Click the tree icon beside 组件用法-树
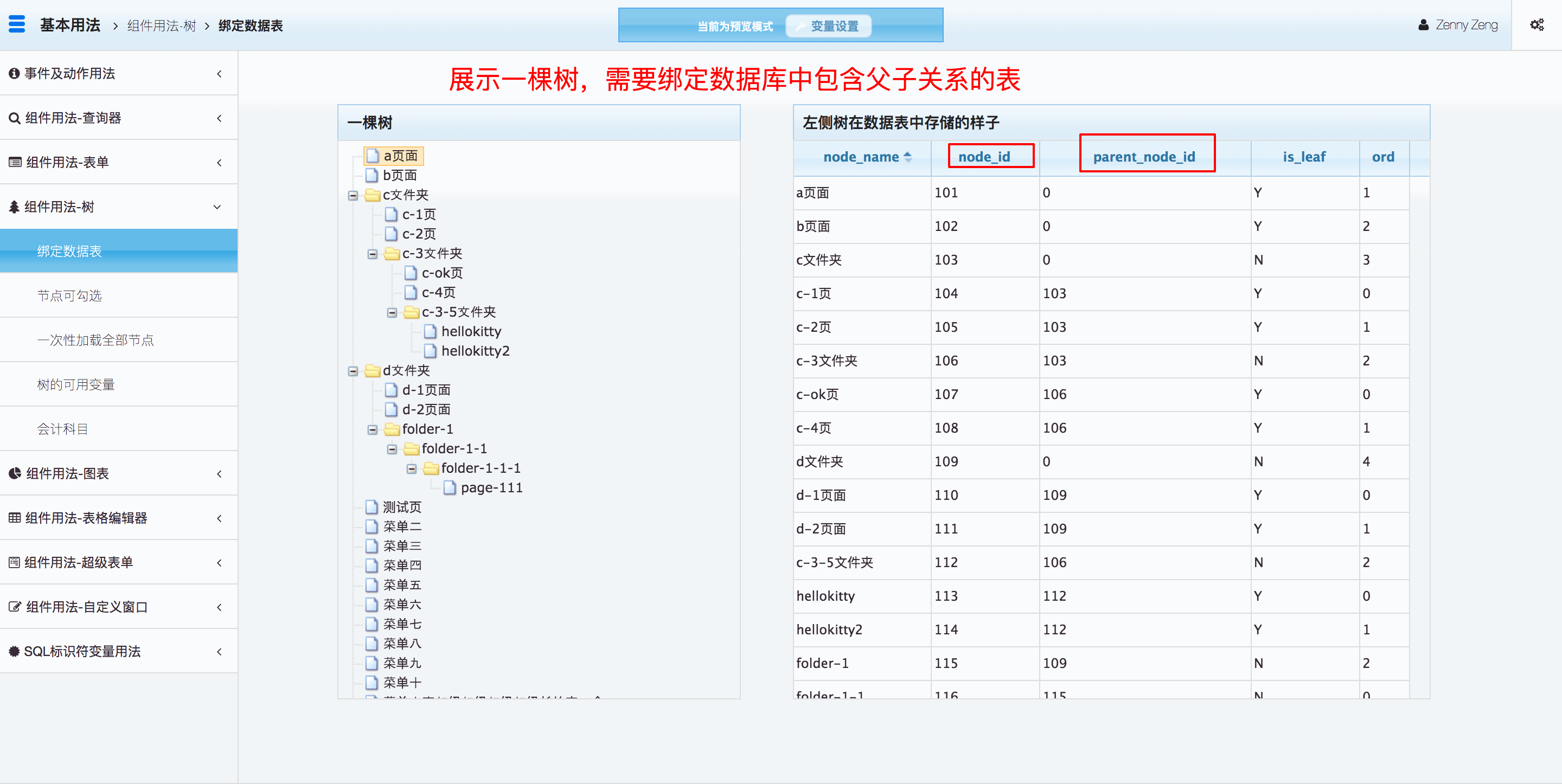This screenshot has width=1562, height=784. [14, 207]
